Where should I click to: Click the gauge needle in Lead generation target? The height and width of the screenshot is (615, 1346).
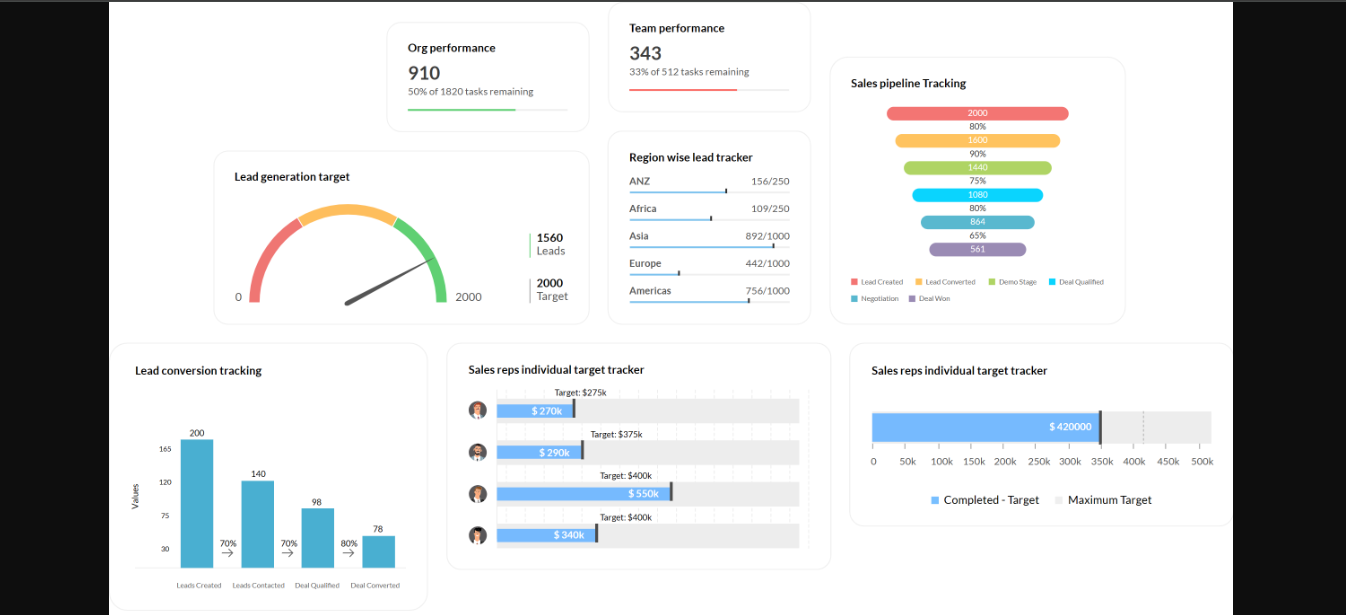390,281
